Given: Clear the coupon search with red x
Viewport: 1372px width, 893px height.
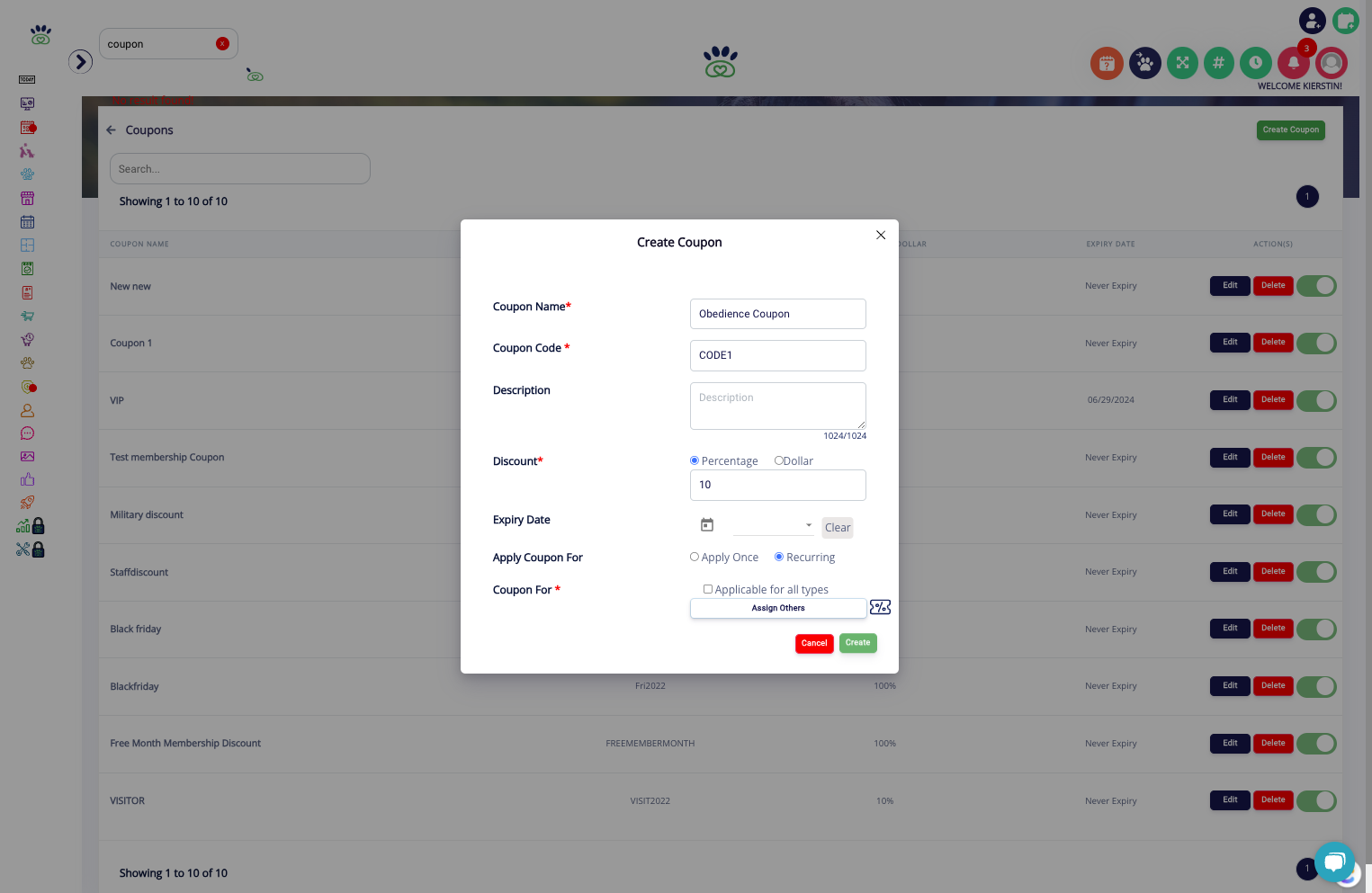Looking at the screenshot, I should point(222,44).
